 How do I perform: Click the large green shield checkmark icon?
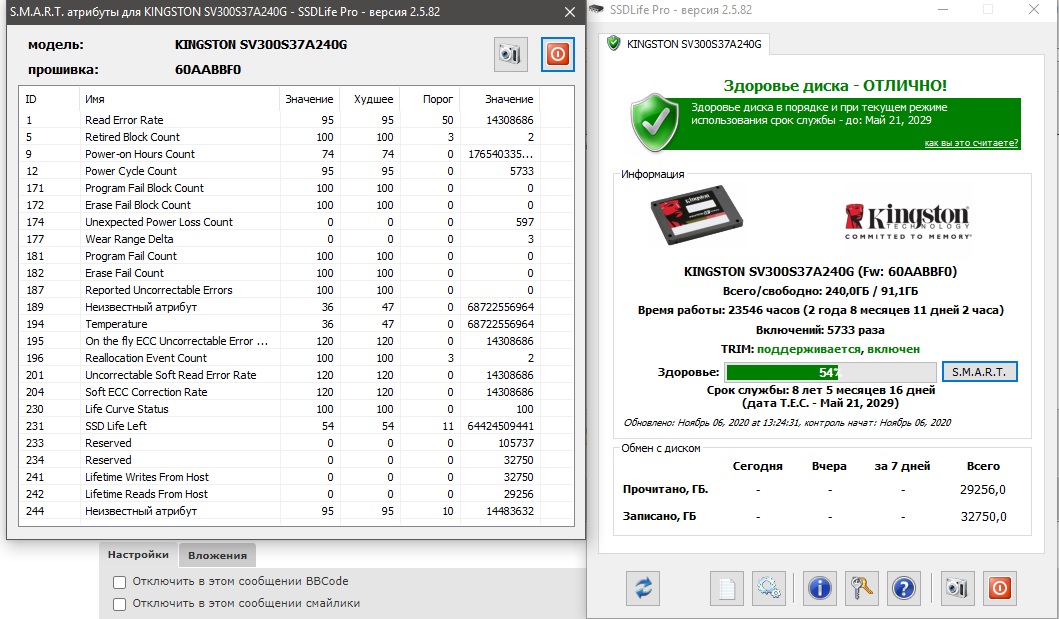(654, 123)
